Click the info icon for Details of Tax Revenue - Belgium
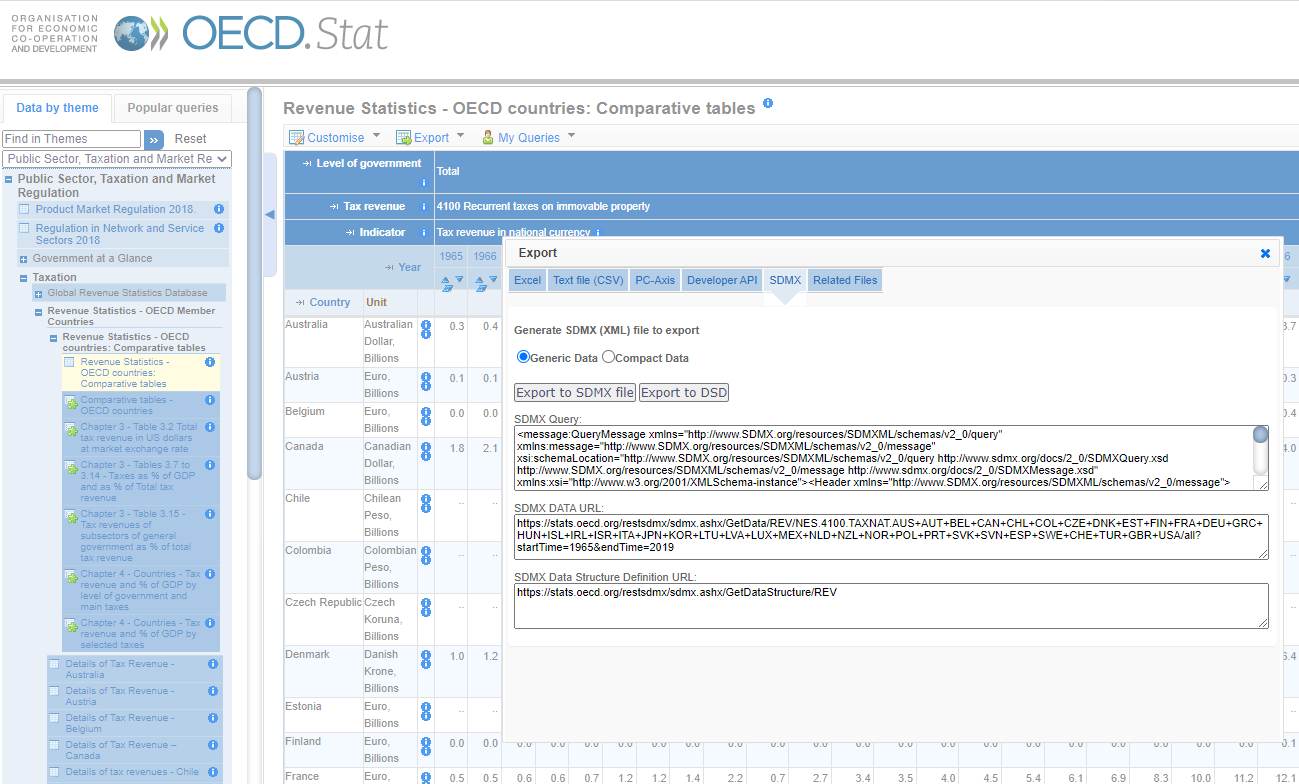 [213, 718]
